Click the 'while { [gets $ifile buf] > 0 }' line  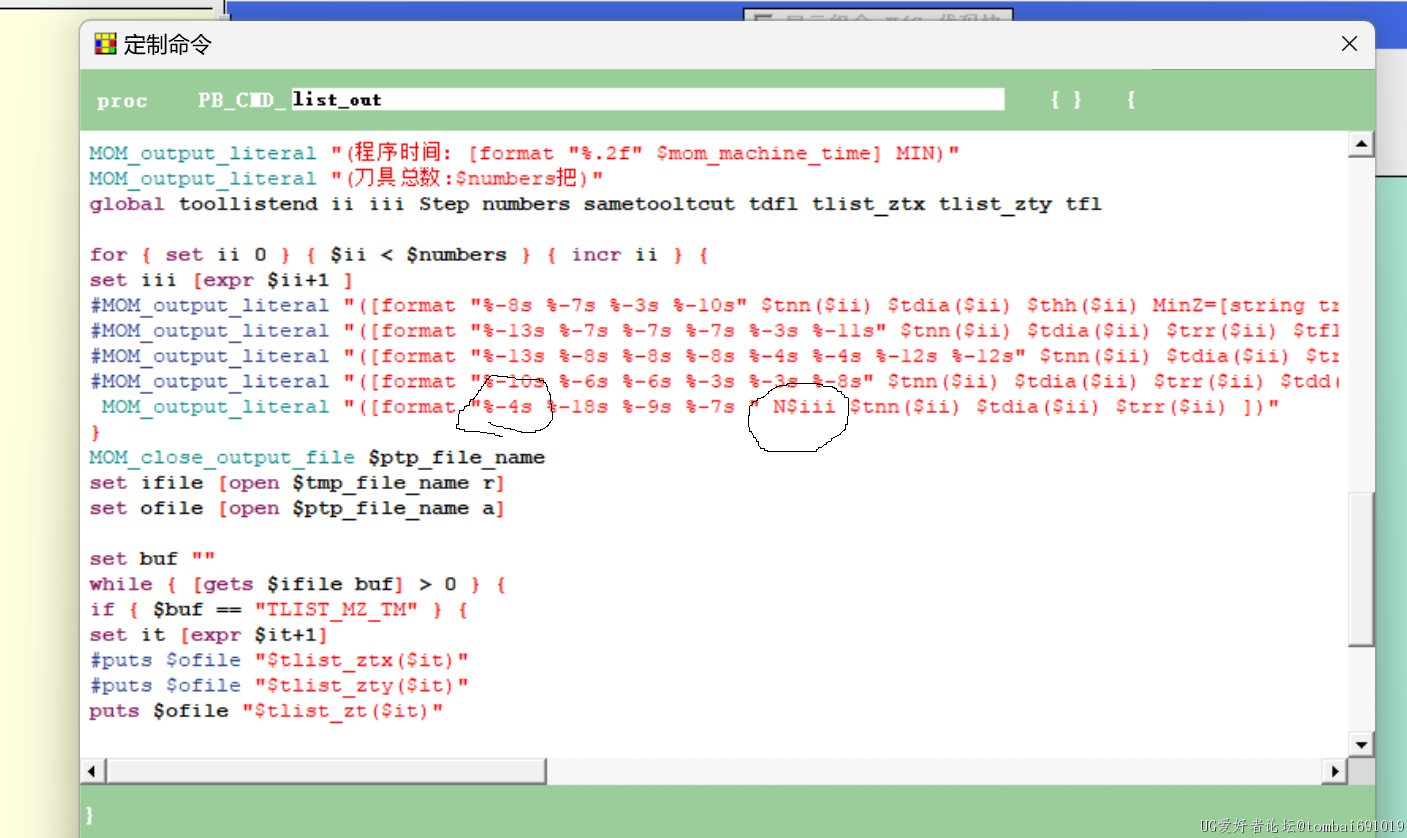point(297,585)
